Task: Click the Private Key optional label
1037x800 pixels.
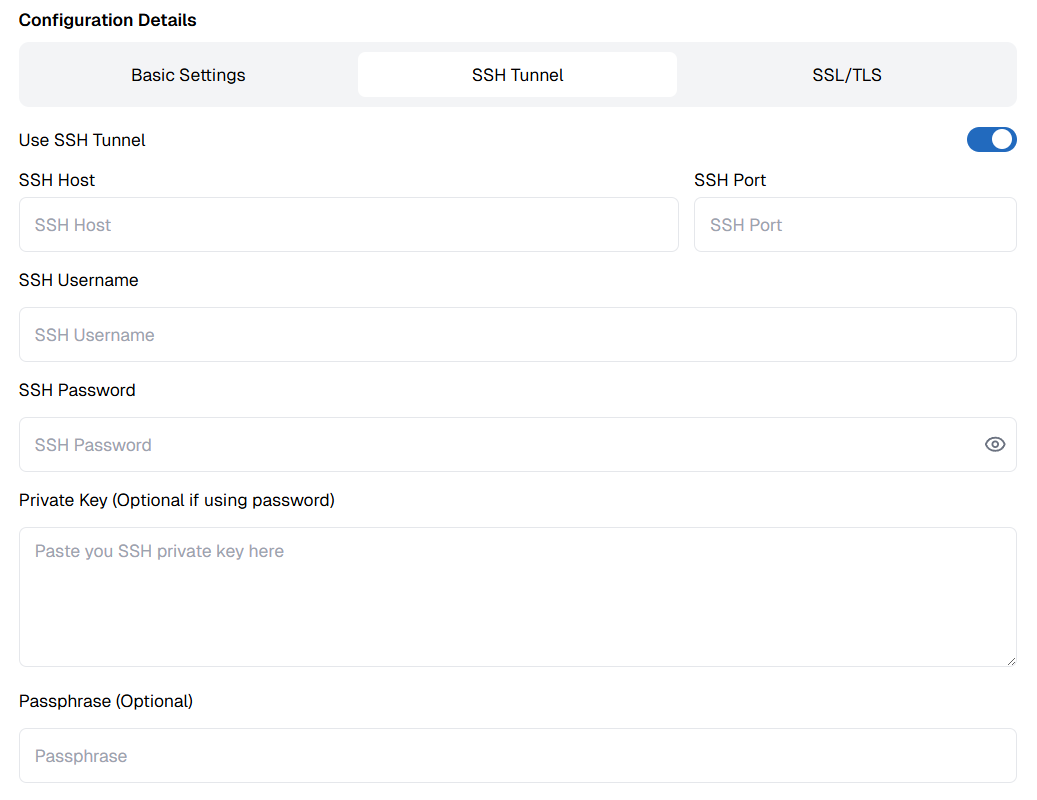Action: tap(176, 500)
